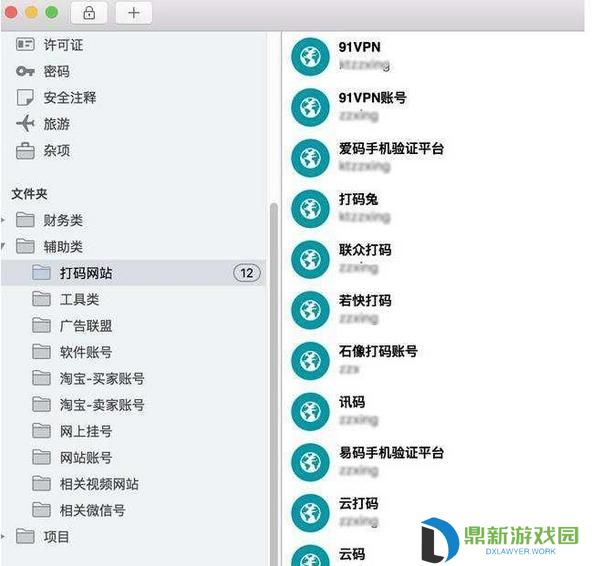The image size is (600, 566).
Task: Click the 软件账号 folder icon
Action: pyautogui.click(x=41, y=352)
